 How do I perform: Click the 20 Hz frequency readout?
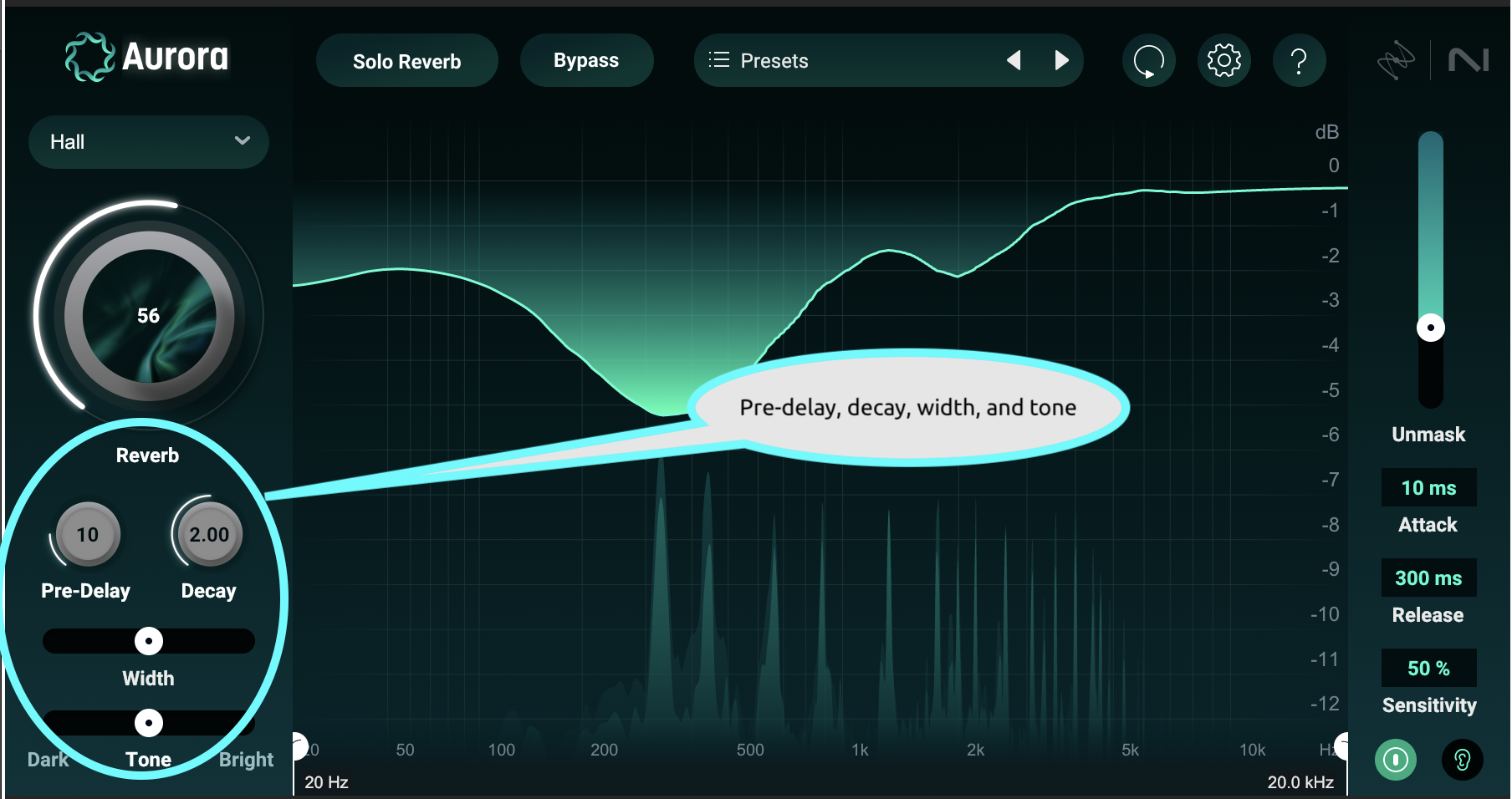[x=326, y=782]
